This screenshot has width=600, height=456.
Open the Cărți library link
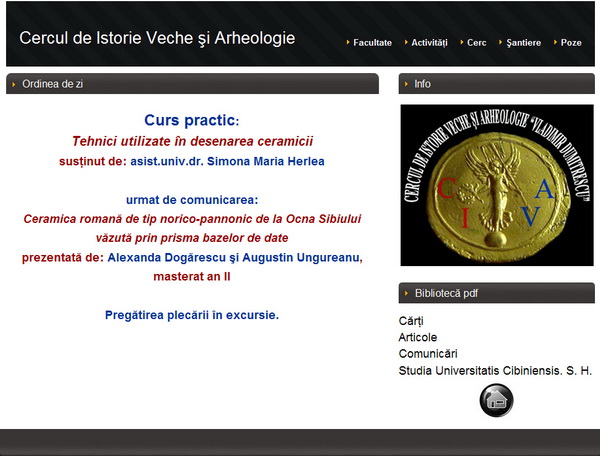click(411, 321)
